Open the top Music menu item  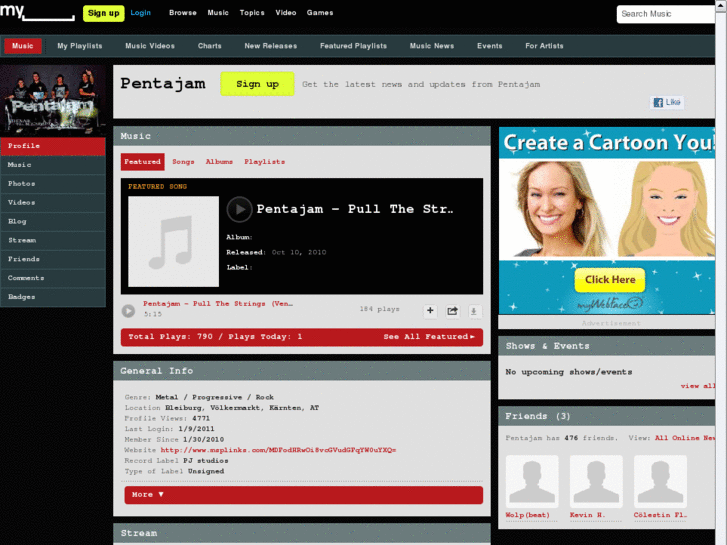[218, 13]
